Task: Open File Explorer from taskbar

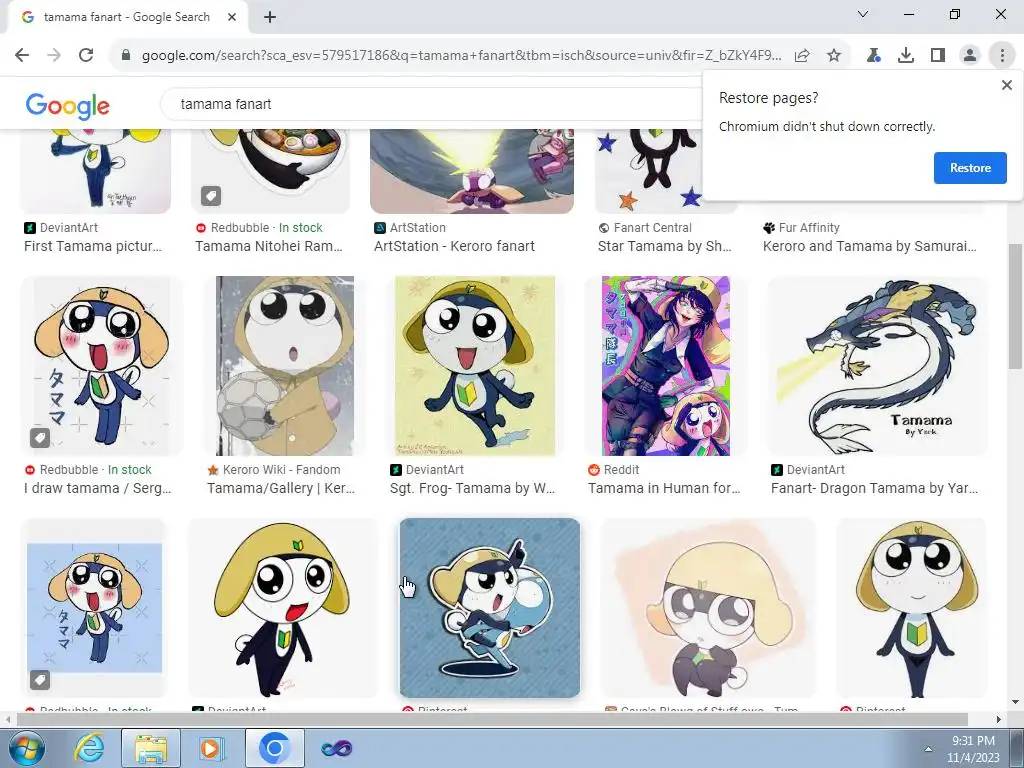Action: click(151, 748)
